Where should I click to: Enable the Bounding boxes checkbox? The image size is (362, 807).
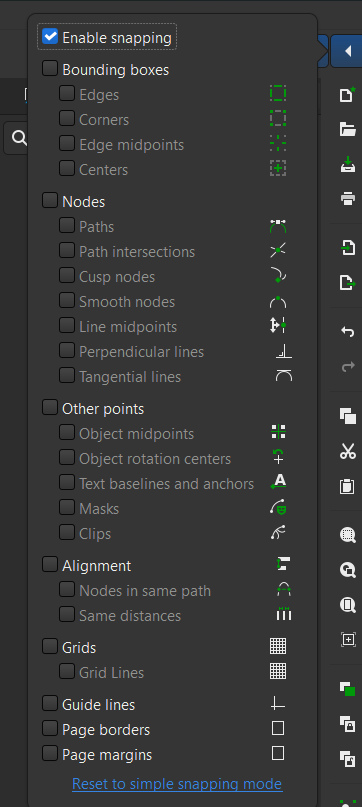[x=50, y=69]
